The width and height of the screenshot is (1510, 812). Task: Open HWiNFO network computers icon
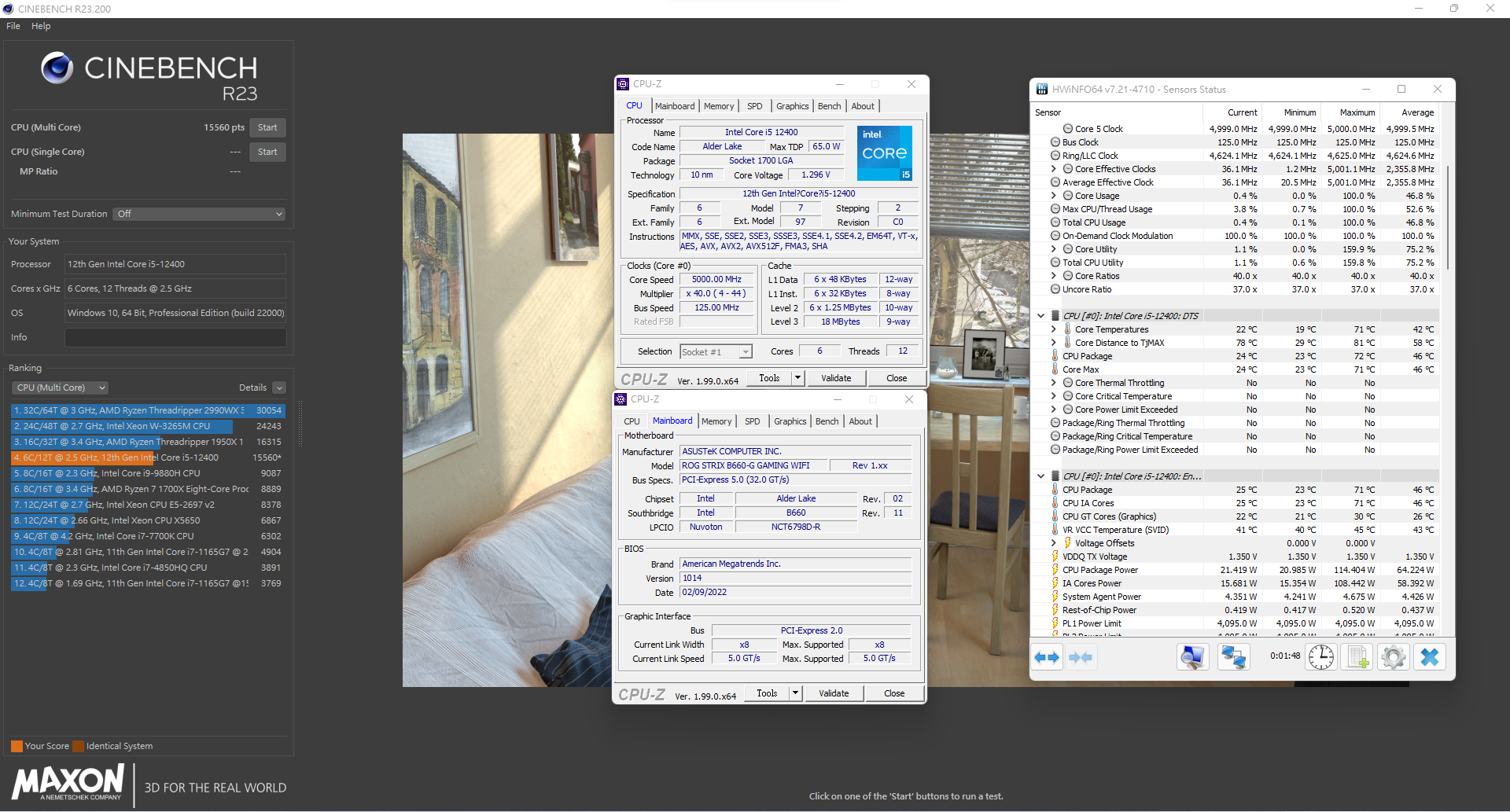click(1233, 657)
